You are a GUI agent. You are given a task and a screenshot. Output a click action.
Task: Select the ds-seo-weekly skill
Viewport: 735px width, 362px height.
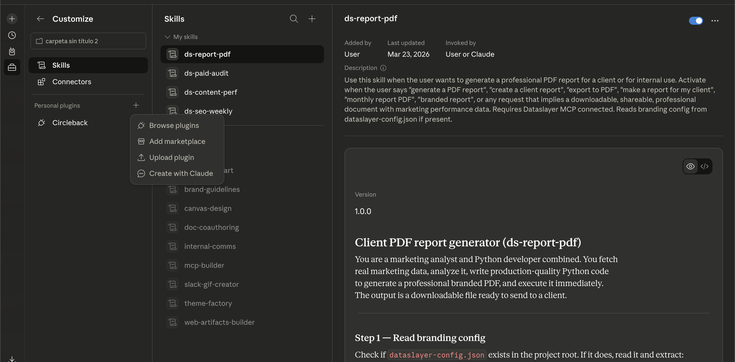point(242,111)
